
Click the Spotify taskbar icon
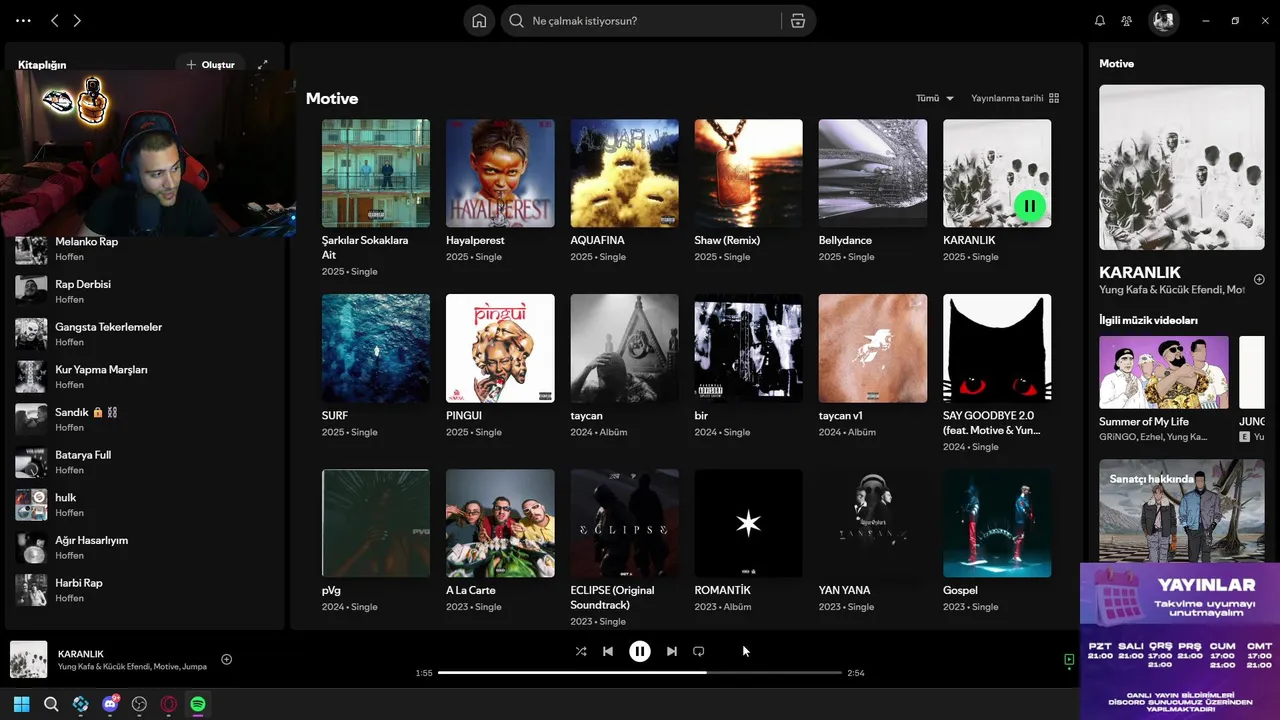(x=198, y=704)
